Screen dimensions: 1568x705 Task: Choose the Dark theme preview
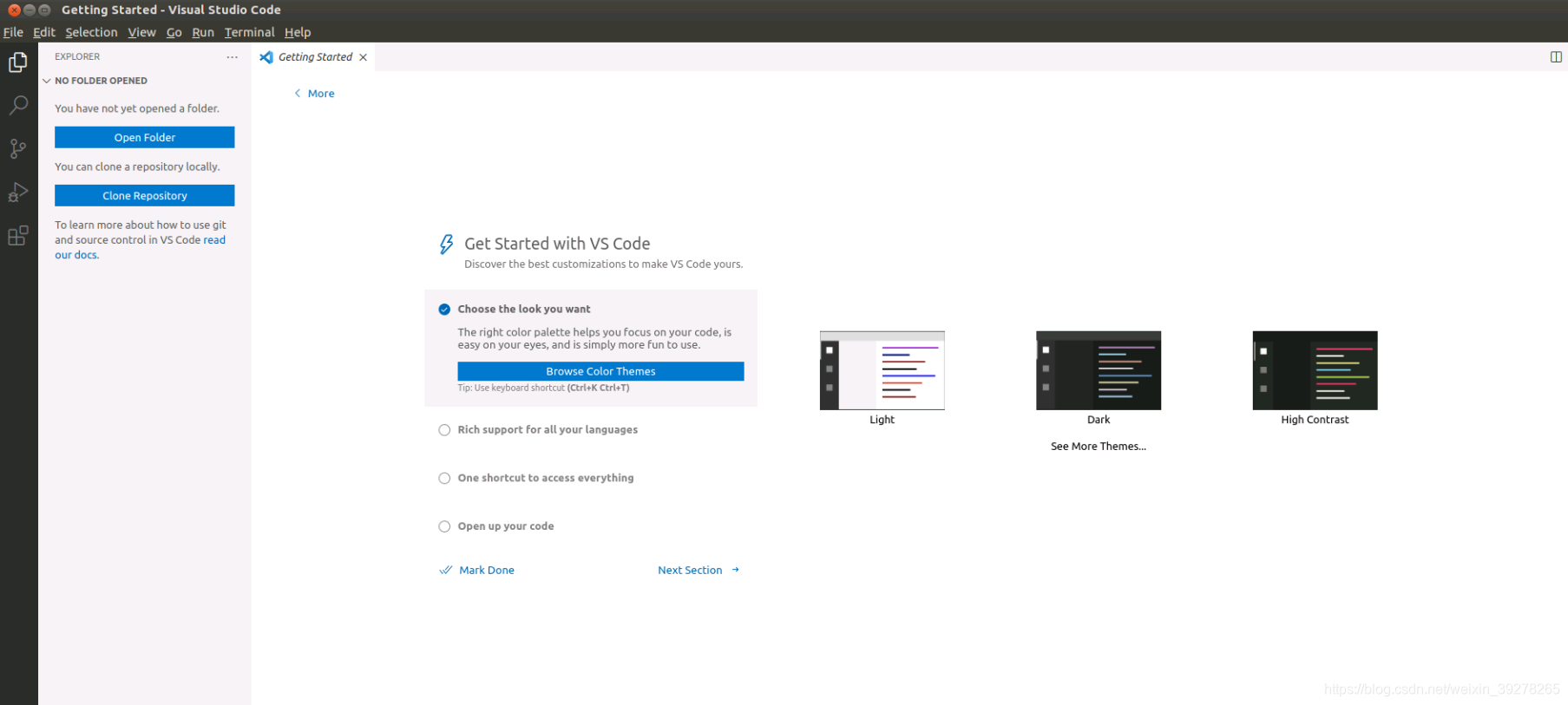1099,370
